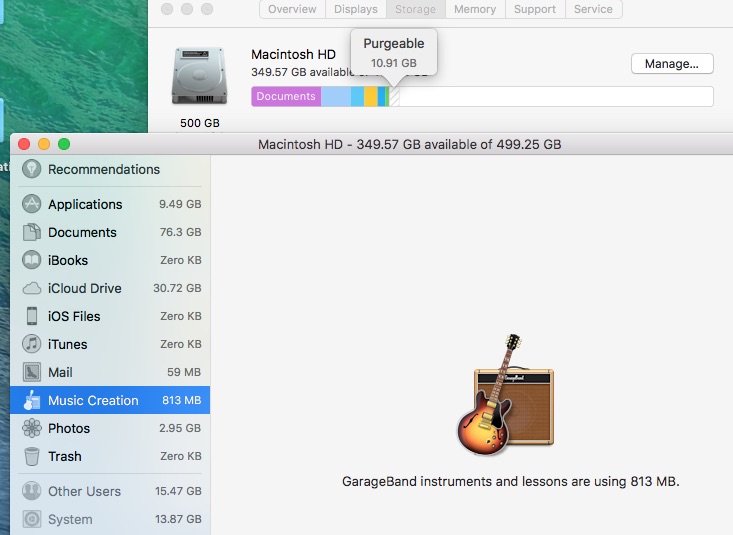Select the iOS Files category label

coord(74,317)
